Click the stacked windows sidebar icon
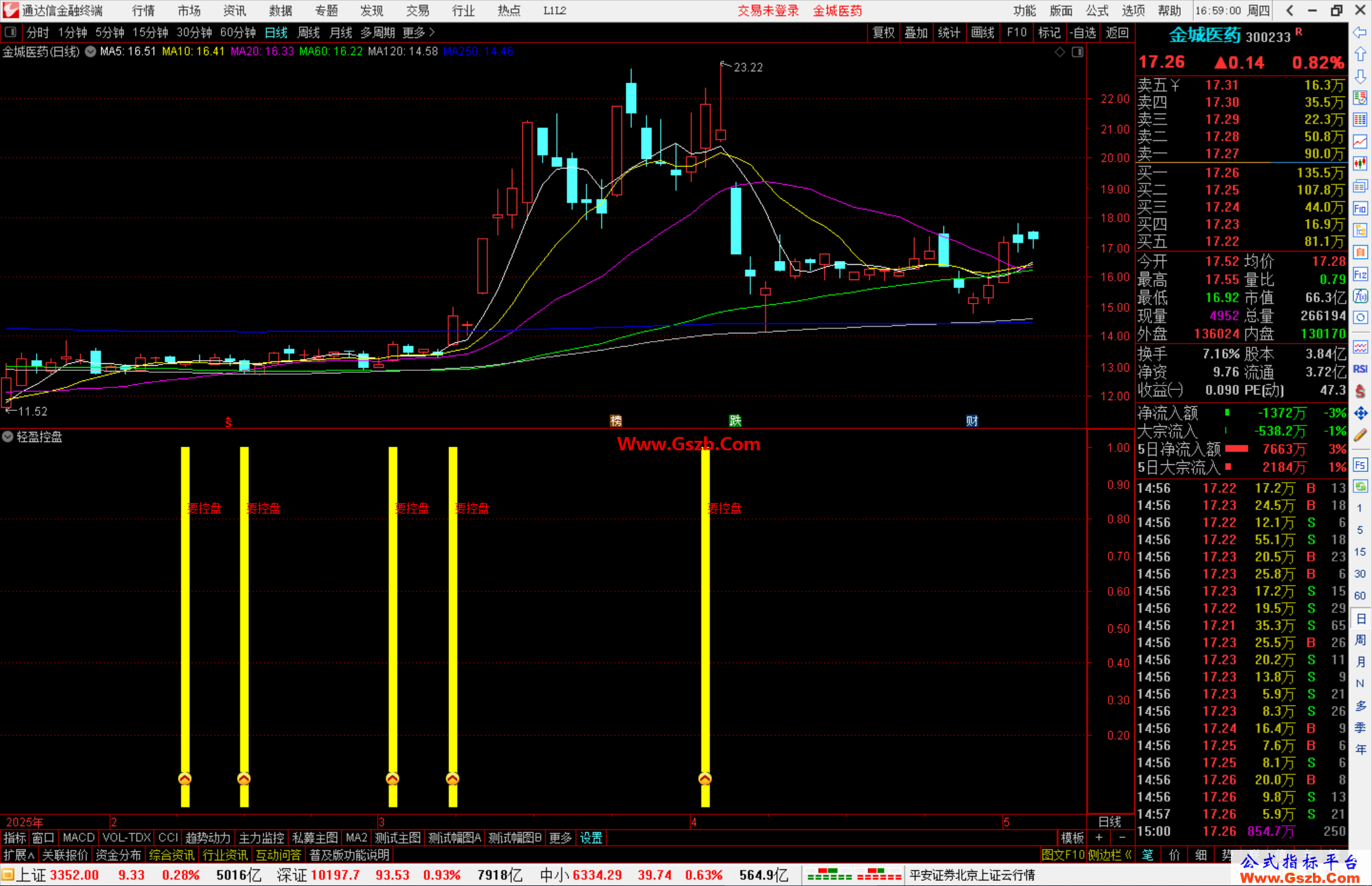Viewport: 1372px width, 886px height. tap(1360, 186)
